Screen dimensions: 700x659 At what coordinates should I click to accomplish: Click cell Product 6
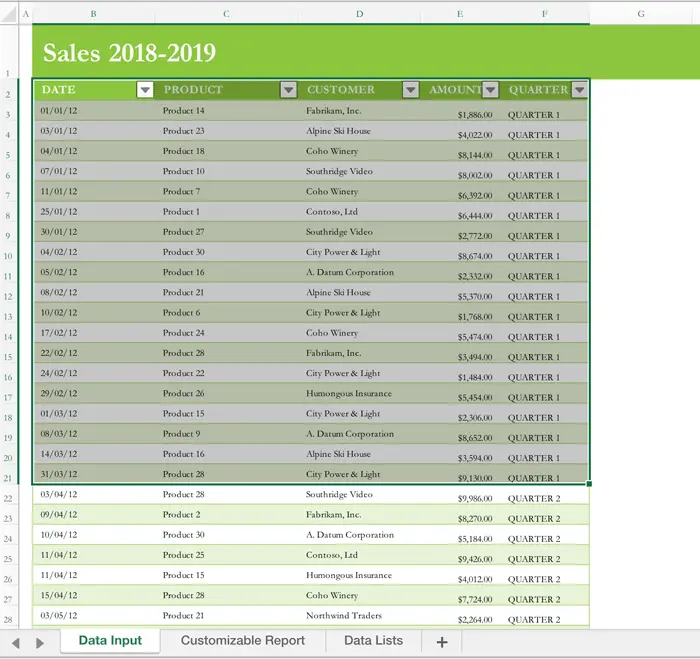click(x=181, y=313)
